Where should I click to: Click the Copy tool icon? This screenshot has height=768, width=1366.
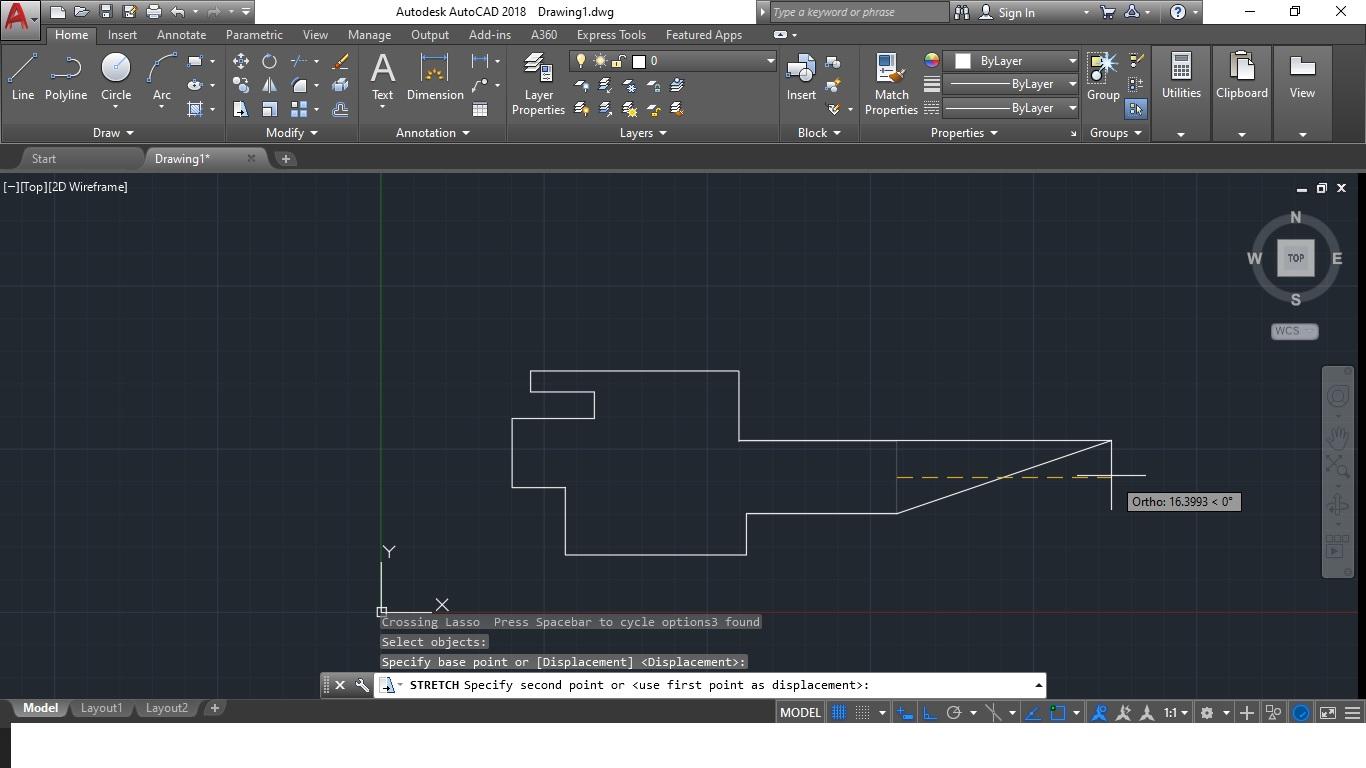[241, 85]
